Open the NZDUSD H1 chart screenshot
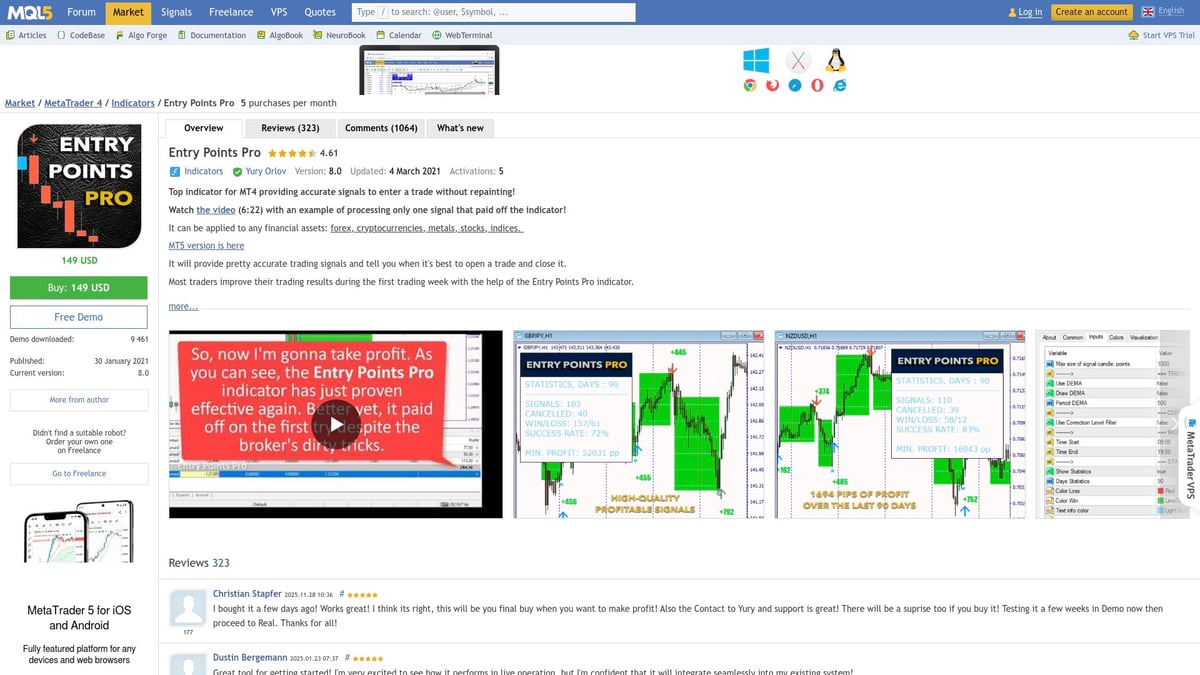This screenshot has height=675, width=1200. (902, 424)
